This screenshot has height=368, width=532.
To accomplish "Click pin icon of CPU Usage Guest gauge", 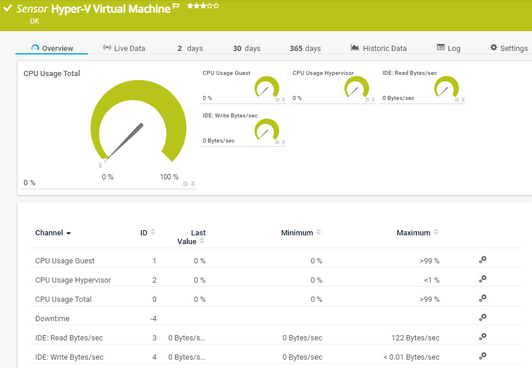I will pyautogui.click(x=283, y=100).
